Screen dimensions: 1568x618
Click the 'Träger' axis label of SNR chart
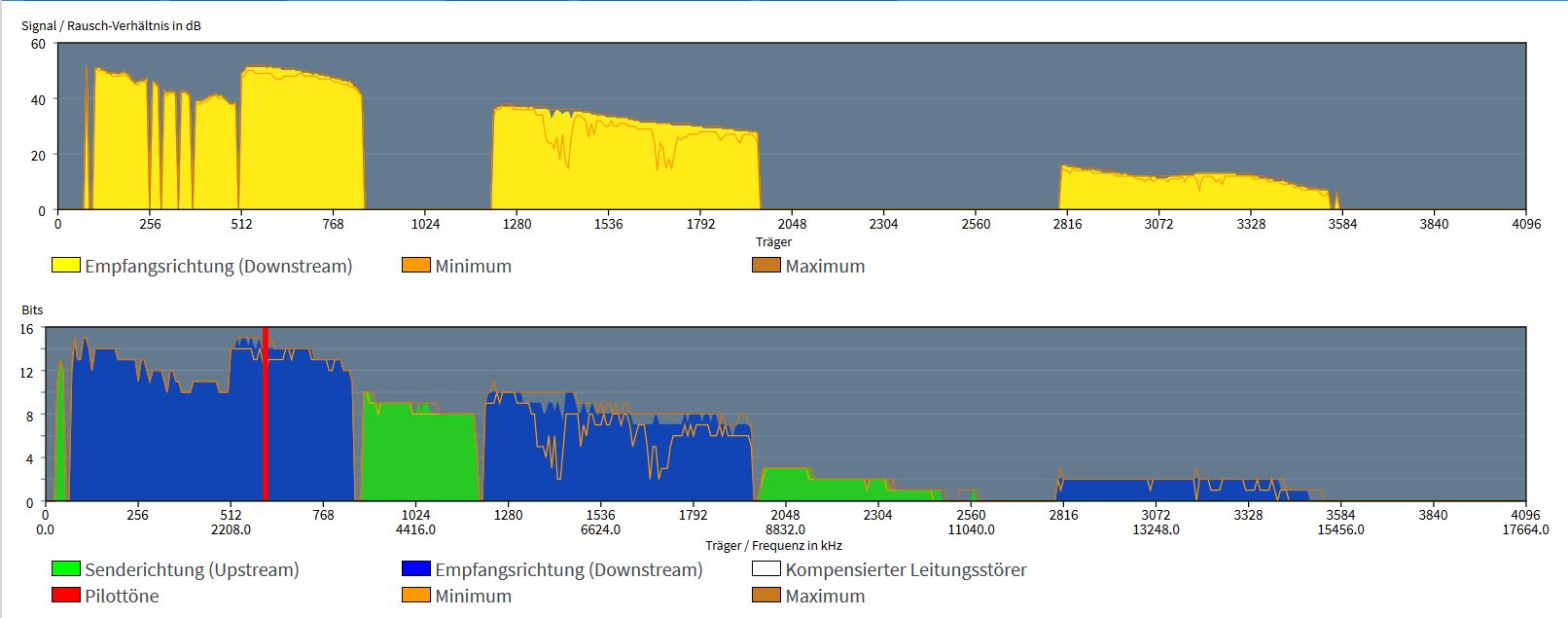[x=774, y=242]
